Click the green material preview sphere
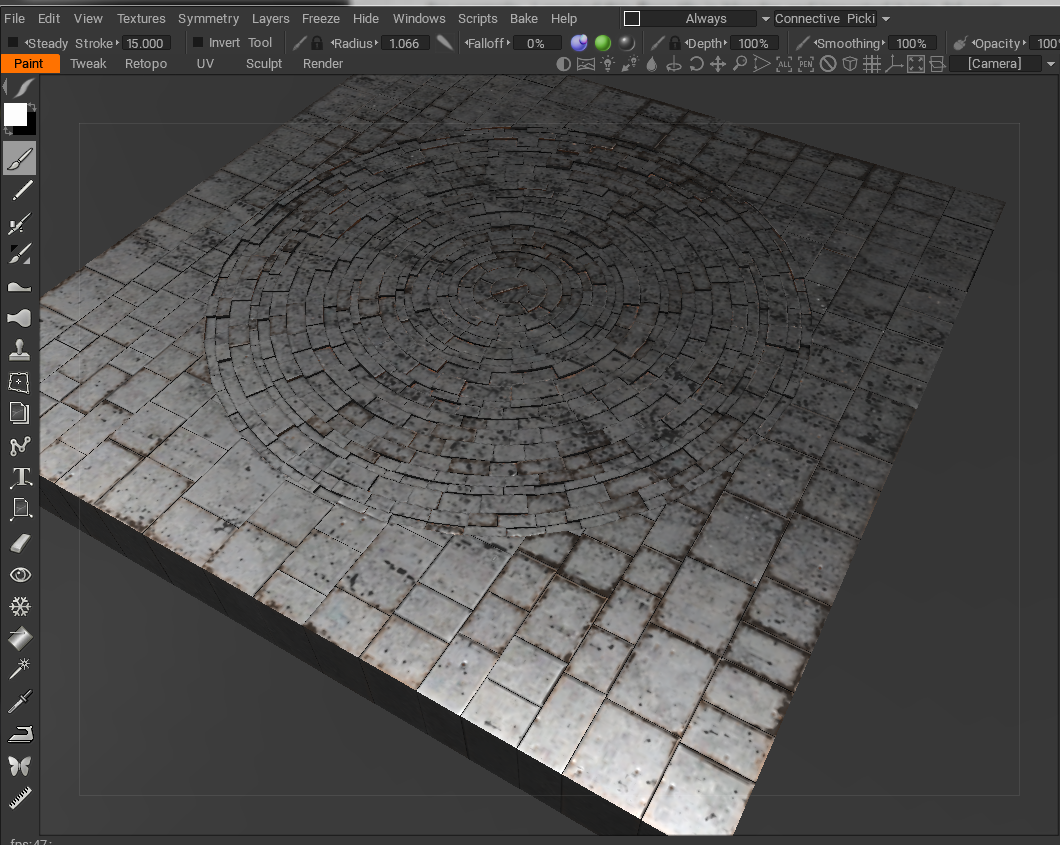This screenshot has width=1060, height=845. pyautogui.click(x=601, y=43)
